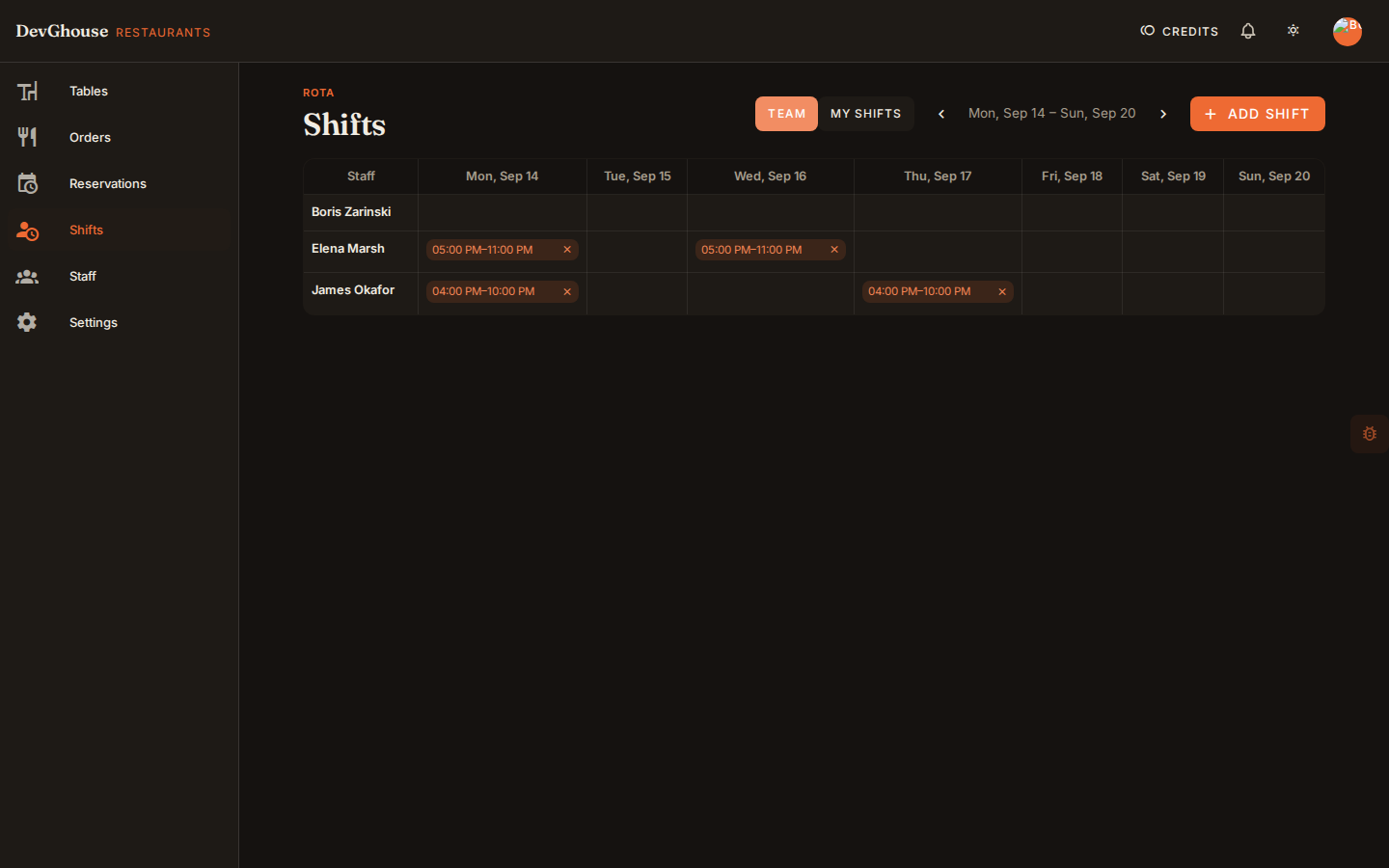The image size is (1389, 868).
Task: Open the user avatar menu
Action: pos(1348,31)
